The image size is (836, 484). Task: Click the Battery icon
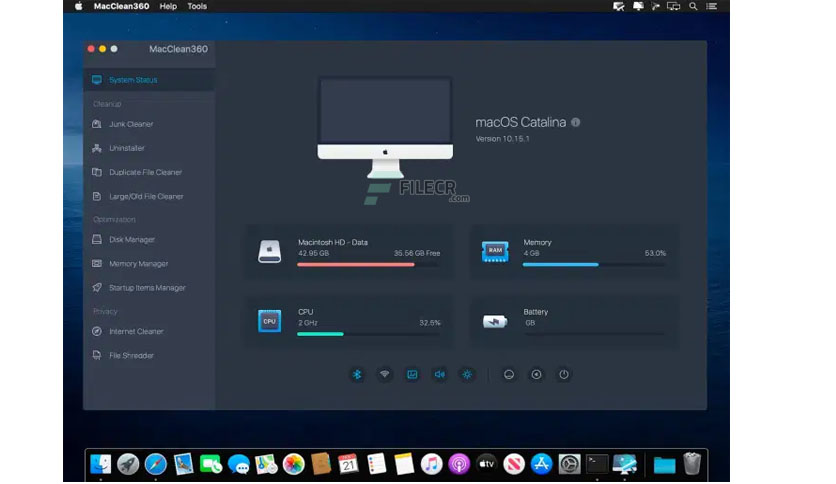point(495,321)
